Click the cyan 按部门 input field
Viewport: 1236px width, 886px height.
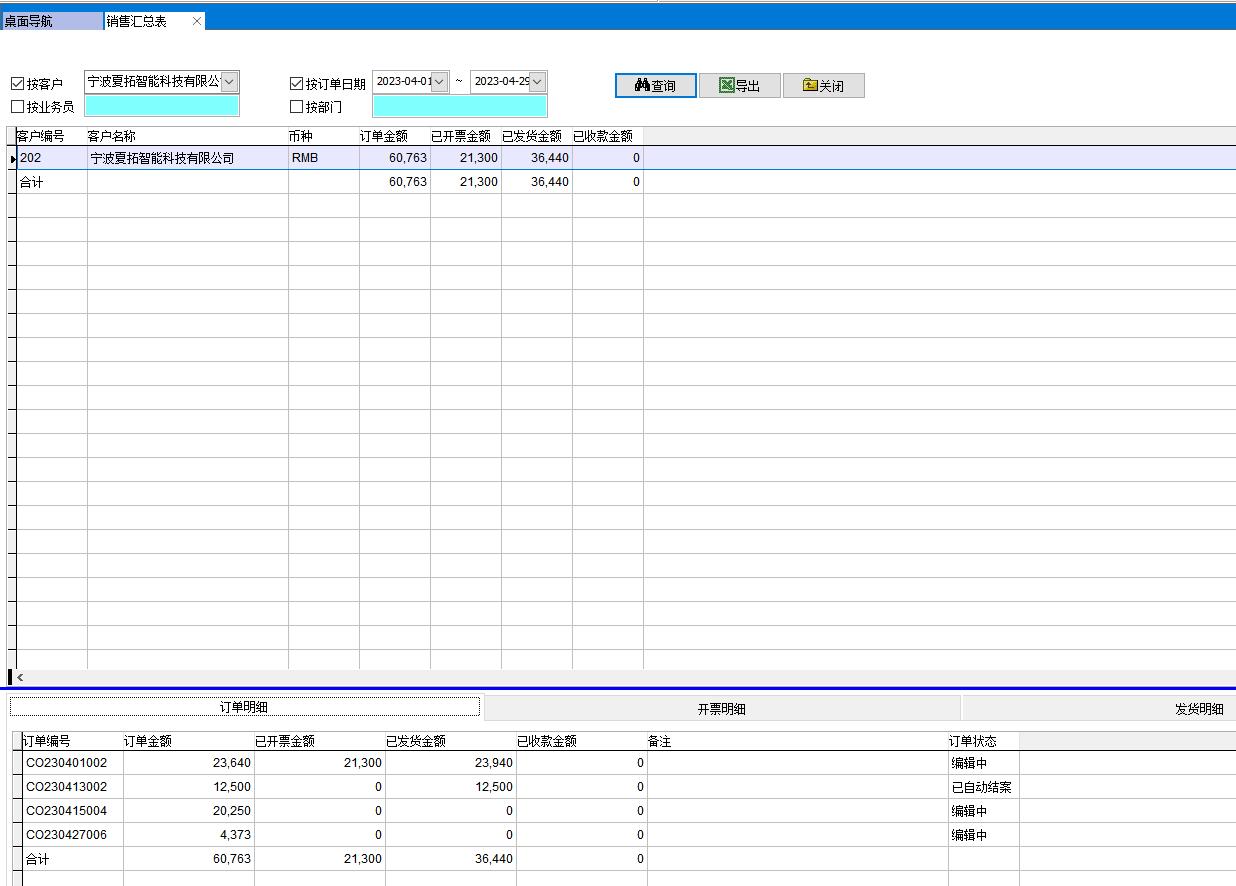coord(459,107)
